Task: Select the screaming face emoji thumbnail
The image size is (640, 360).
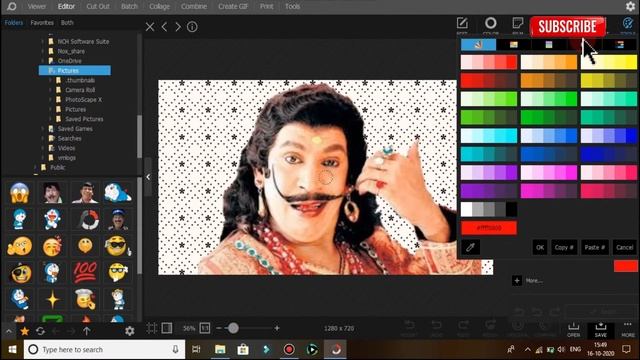Action: 19,193
